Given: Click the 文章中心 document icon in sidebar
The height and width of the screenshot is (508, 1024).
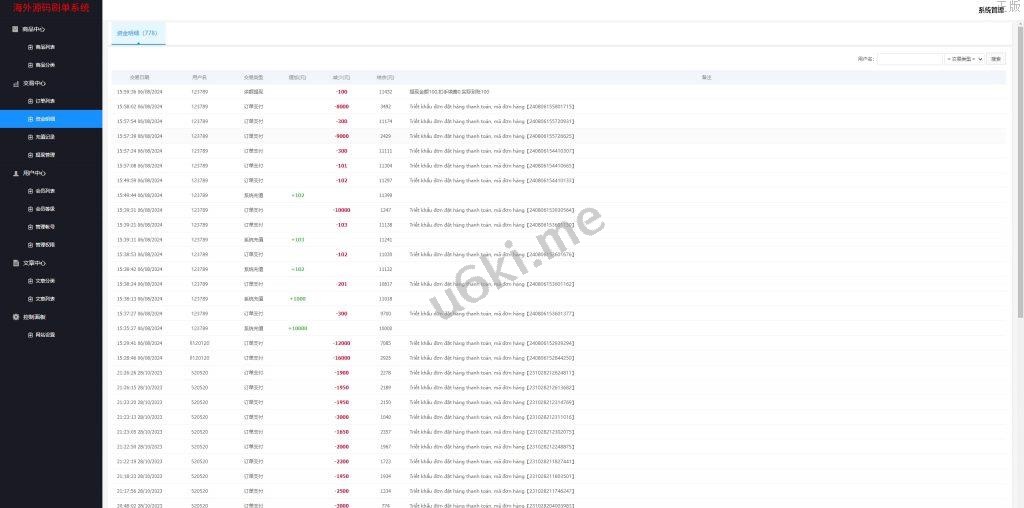Looking at the screenshot, I should click(15, 263).
